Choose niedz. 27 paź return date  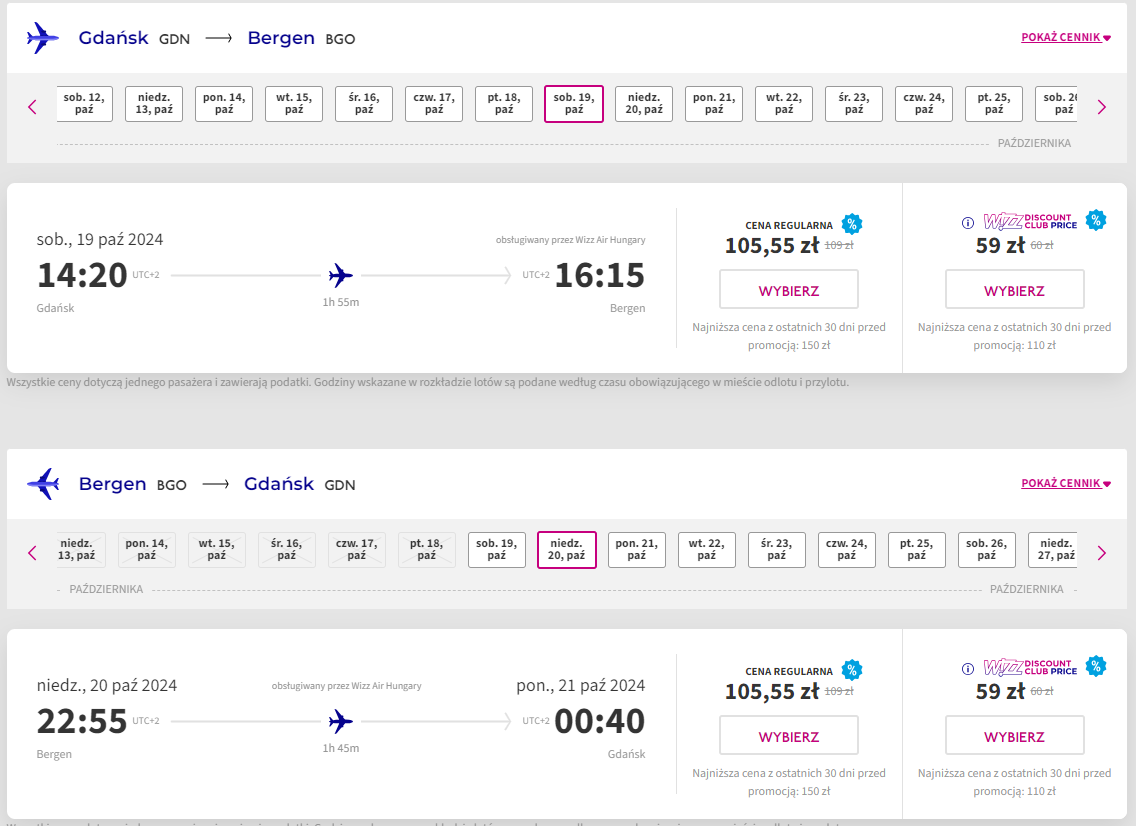[1053, 550]
